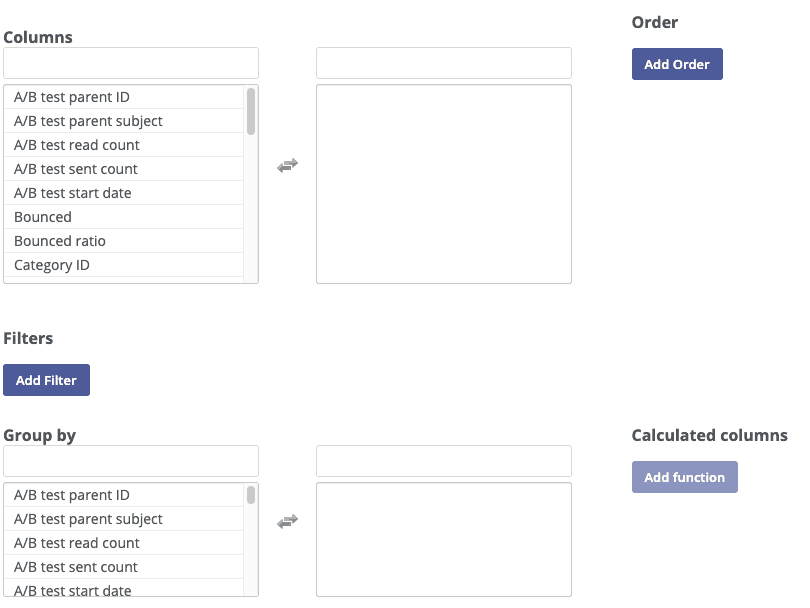Click the Group by list scrollbar thumb
Viewport: 810px width, 608px height.
(x=251, y=495)
